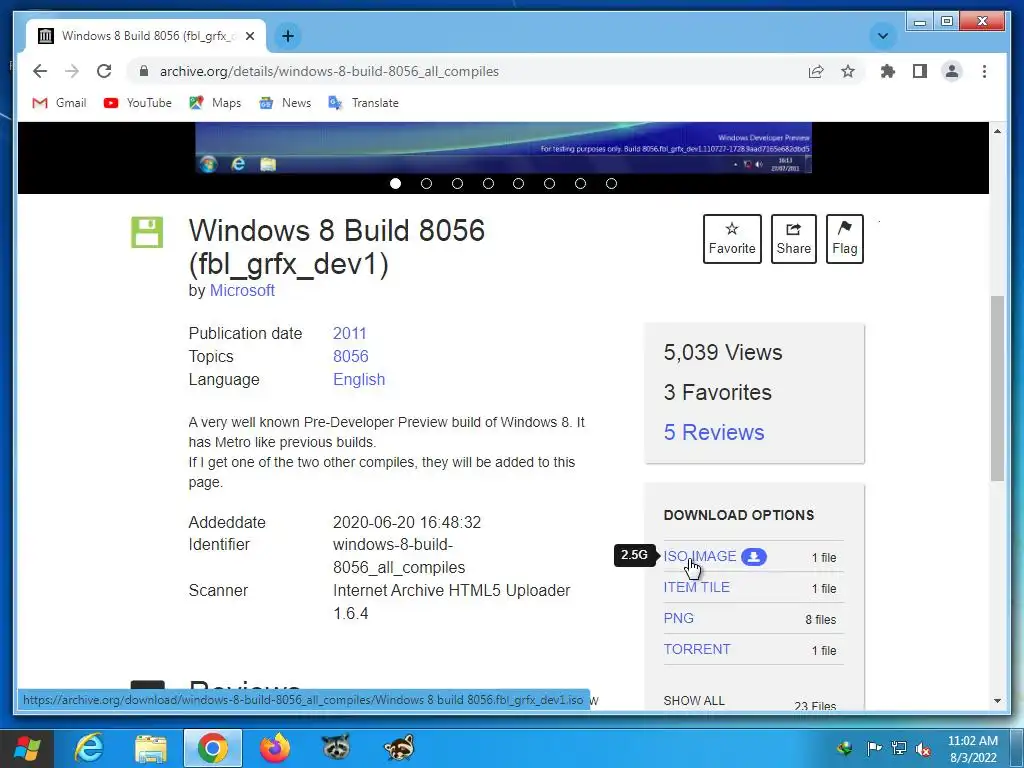This screenshot has height=768, width=1024.
Task: Click the 5,039 Views text
Action: coord(723,353)
